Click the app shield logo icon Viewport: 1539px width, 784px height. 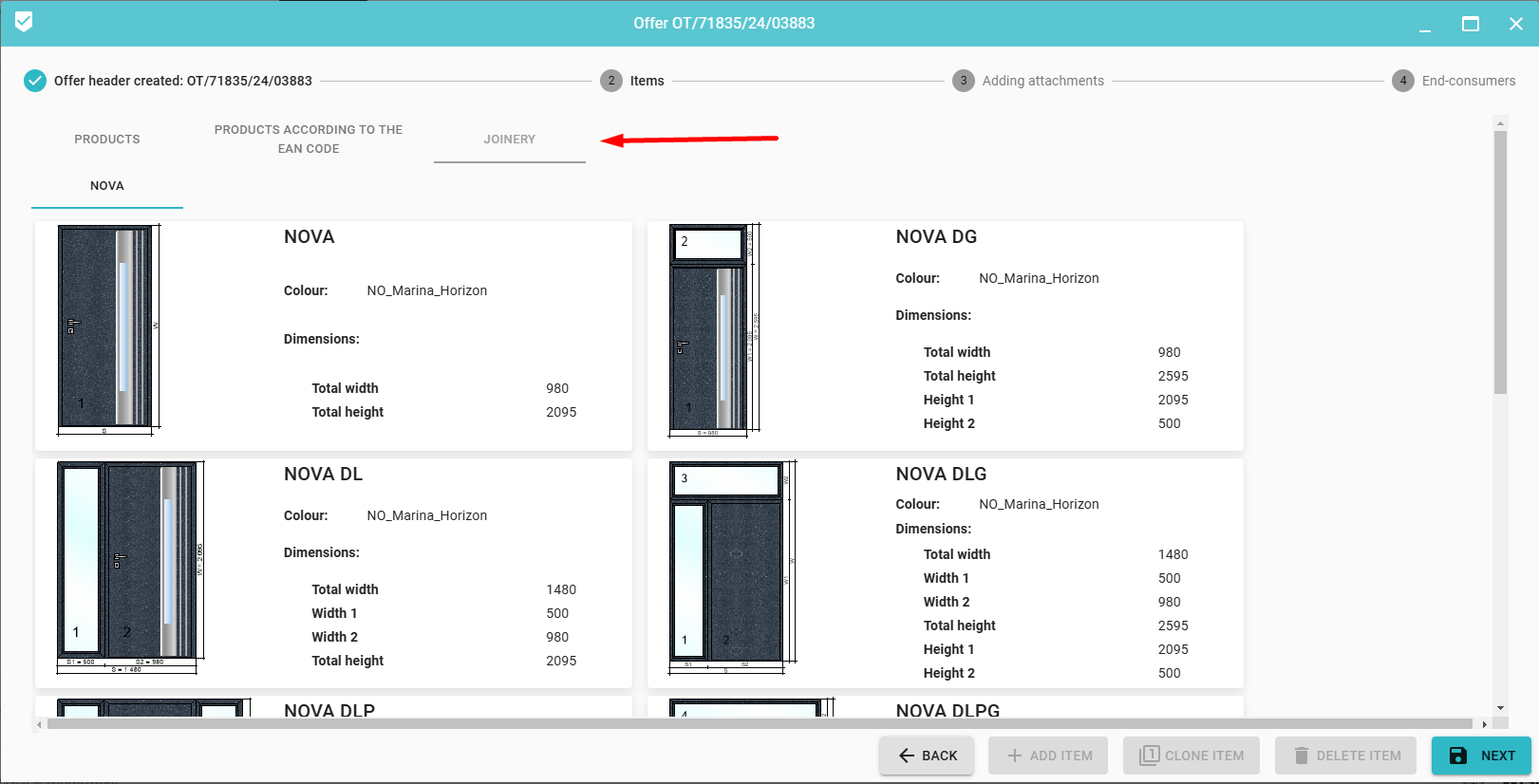pyautogui.click(x=24, y=22)
